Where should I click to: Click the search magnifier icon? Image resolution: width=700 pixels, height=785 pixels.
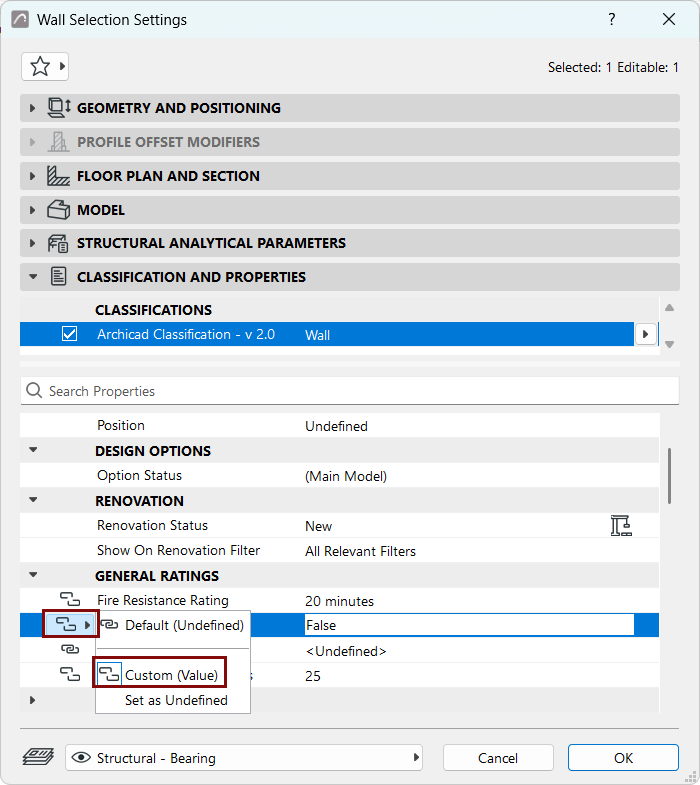(34, 390)
